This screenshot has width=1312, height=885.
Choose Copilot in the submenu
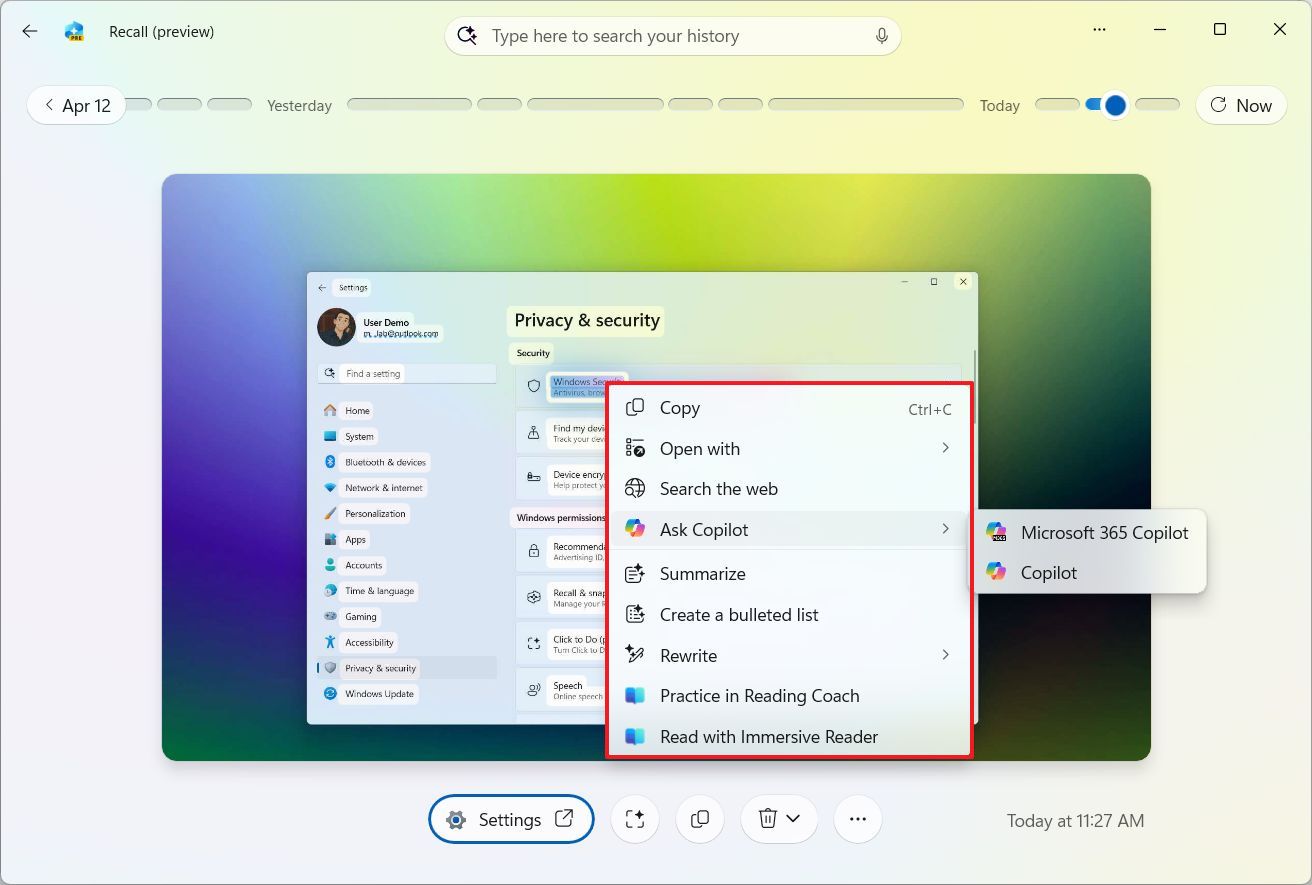(1048, 573)
